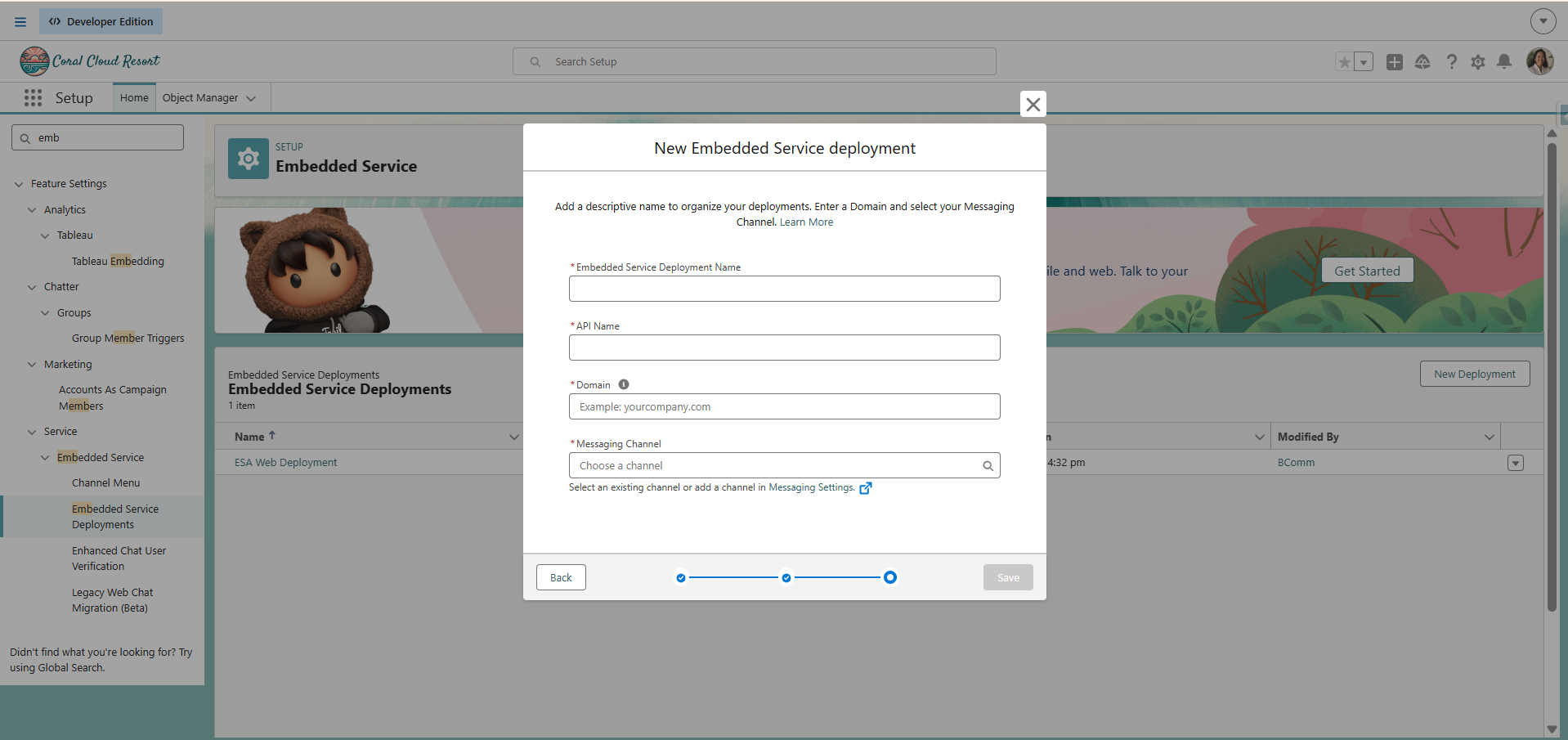Click the Developer Edition badge
This screenshot has height=740, width=1568.
(101, 21)
